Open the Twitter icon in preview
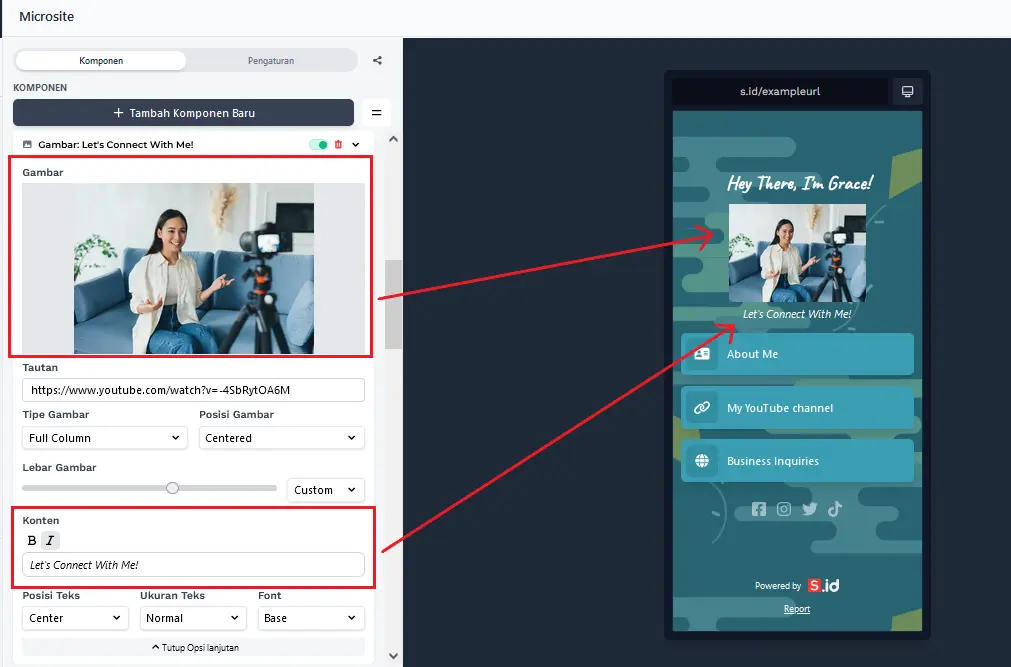This screenshot has height=667, width=1011. (809, 509)
